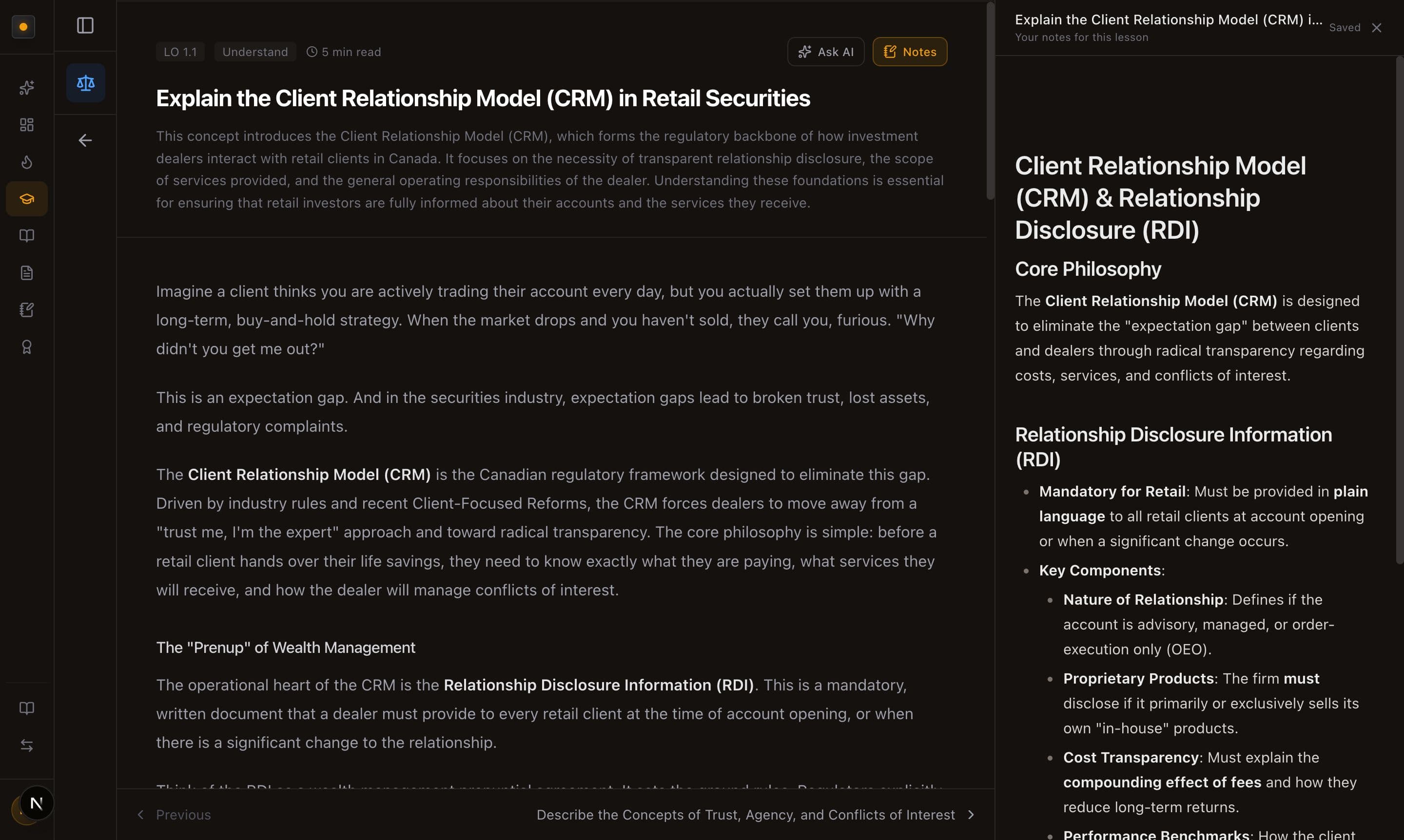Click bold Relationship Disclosure Information (RDI) in article
This screenshot has width=1404, height=840.
(x=599, y=685)
